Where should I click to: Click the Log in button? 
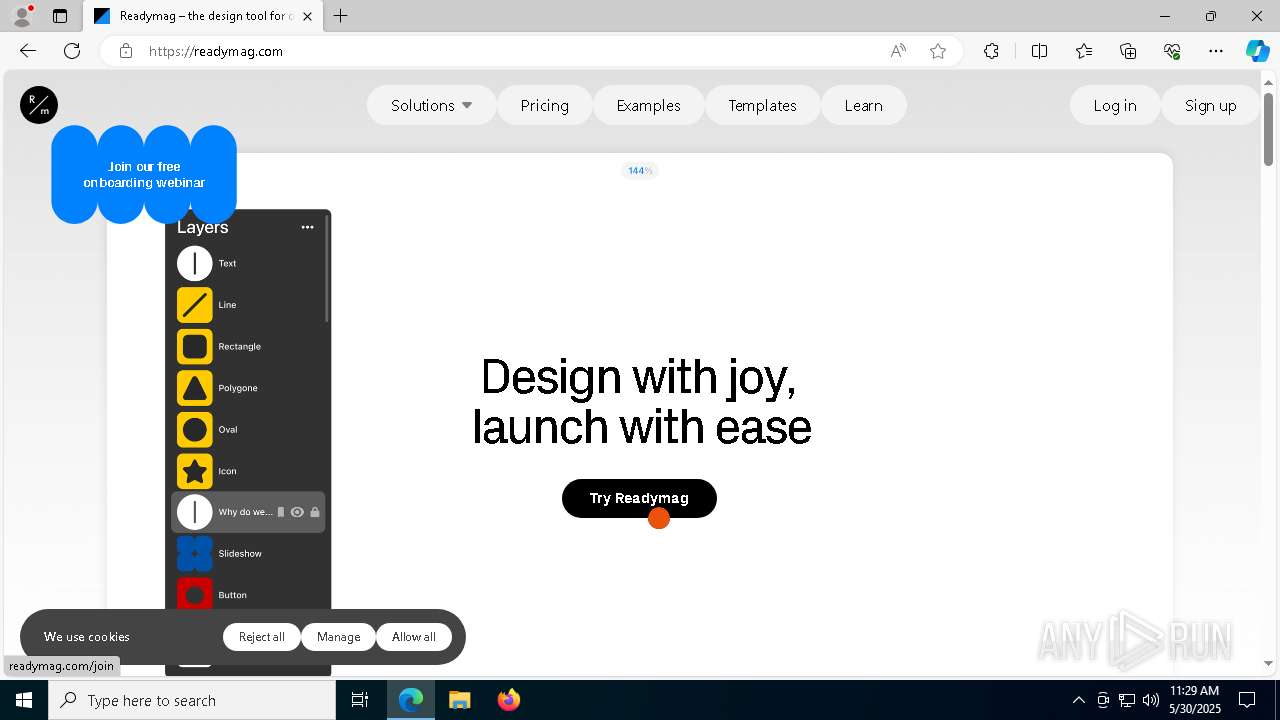1114,105
